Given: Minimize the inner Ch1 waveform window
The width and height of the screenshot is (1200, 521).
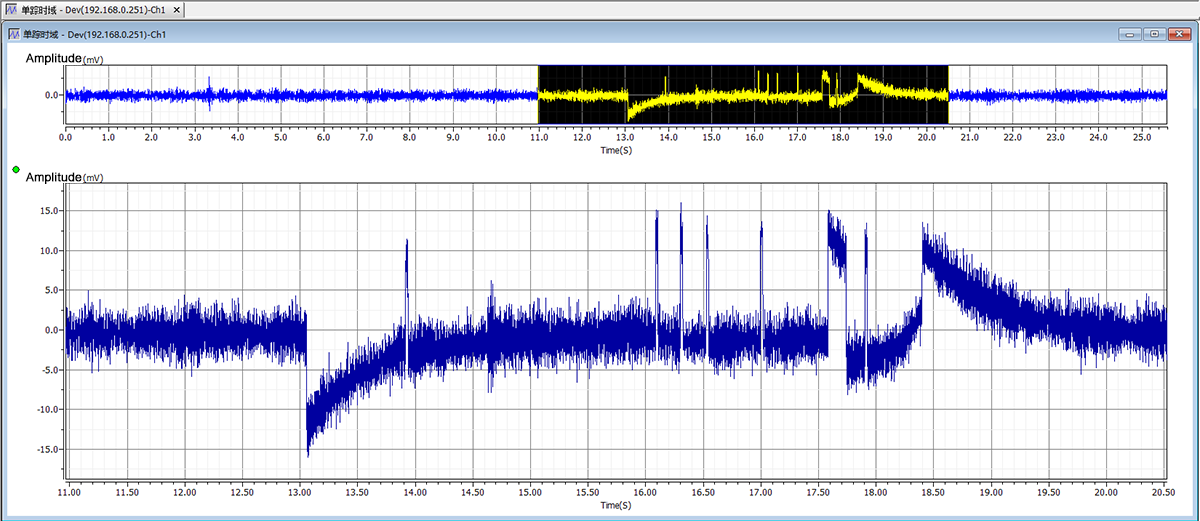Looking at the screenshot, I should click(1132, 34).
